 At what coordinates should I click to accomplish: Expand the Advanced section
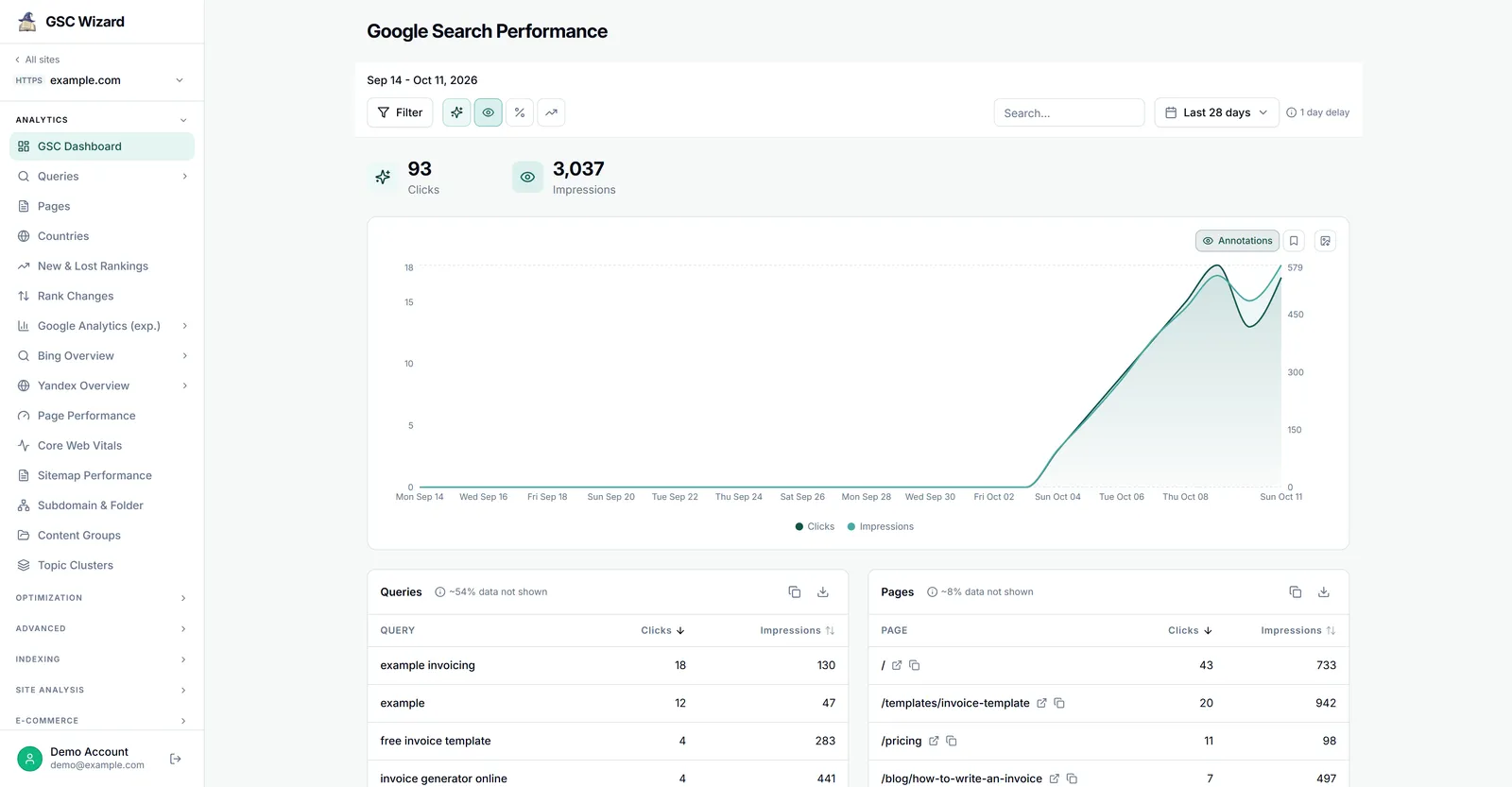click(x=102, y=628)
